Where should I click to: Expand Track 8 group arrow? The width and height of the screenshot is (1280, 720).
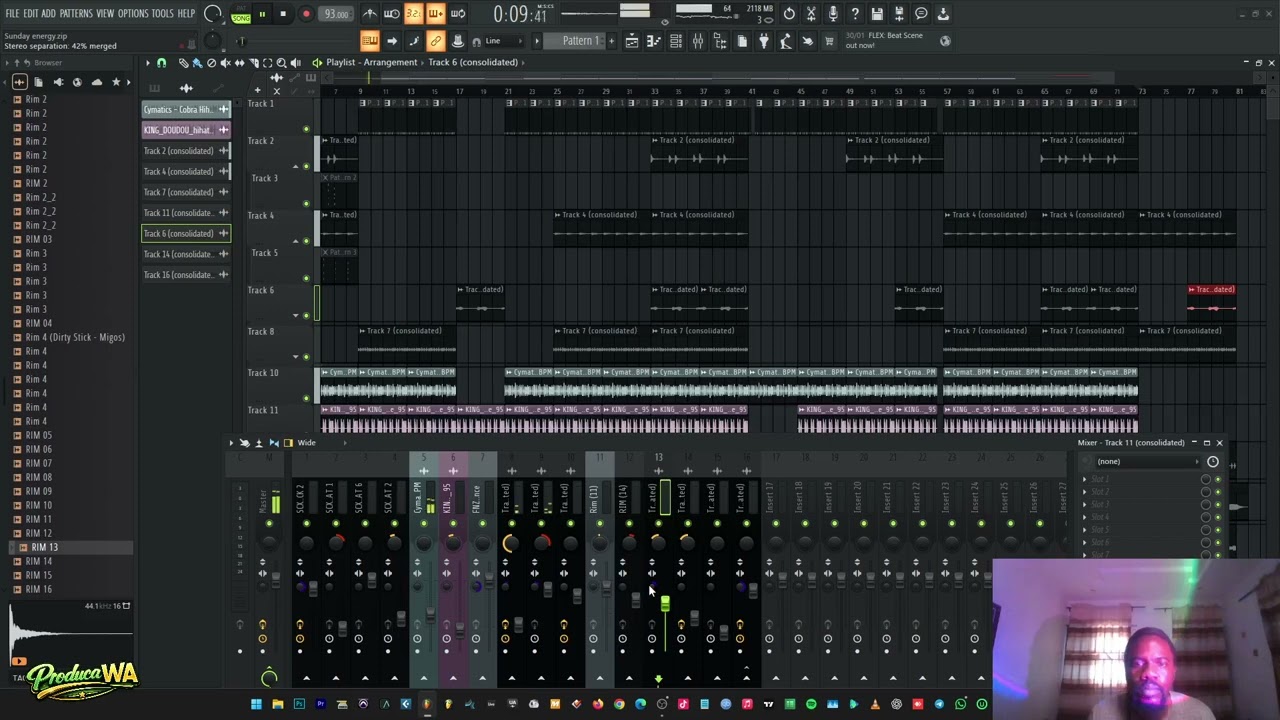point(296,356)
